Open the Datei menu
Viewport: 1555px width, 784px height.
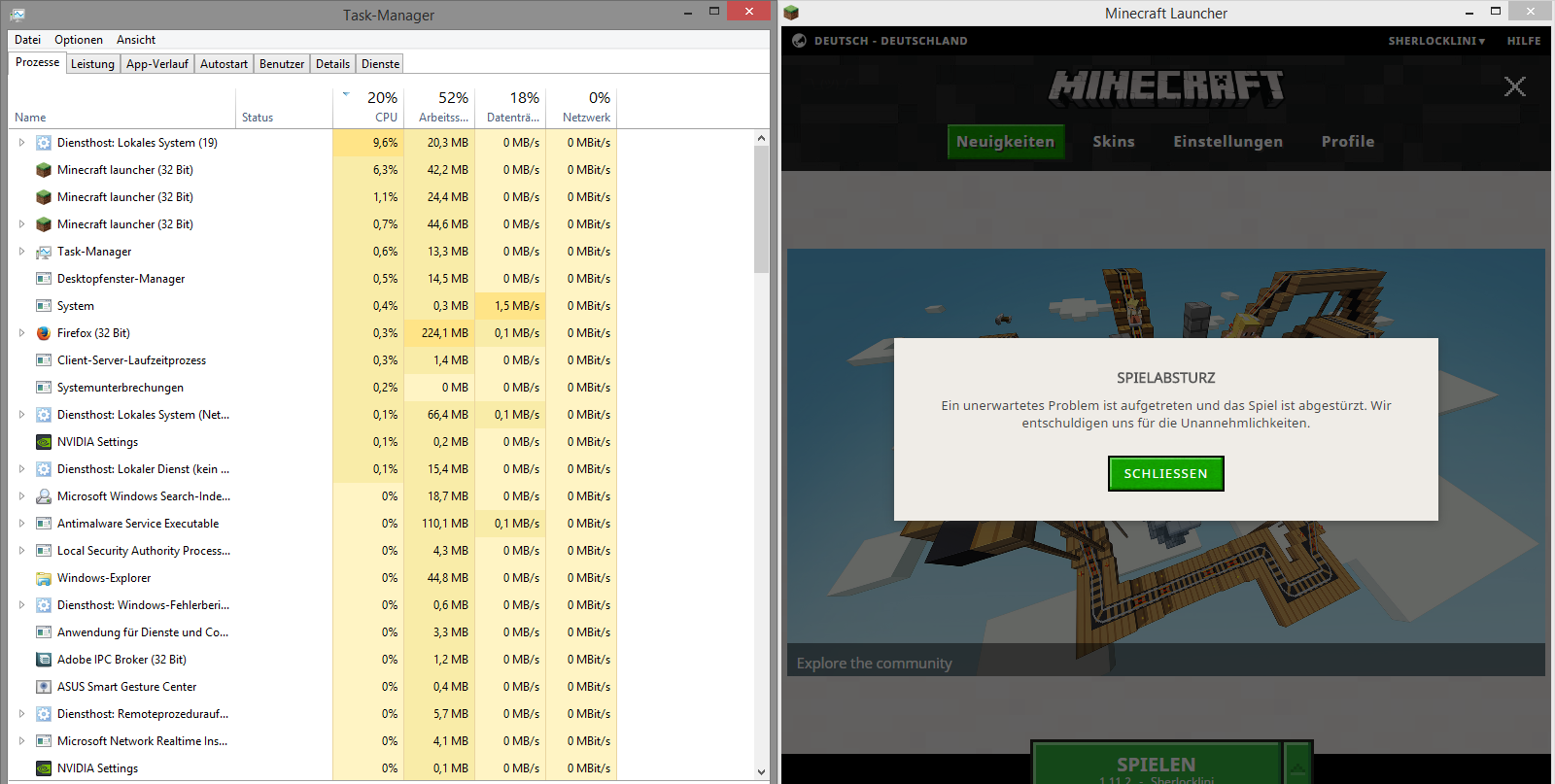[x=28, y=40]
